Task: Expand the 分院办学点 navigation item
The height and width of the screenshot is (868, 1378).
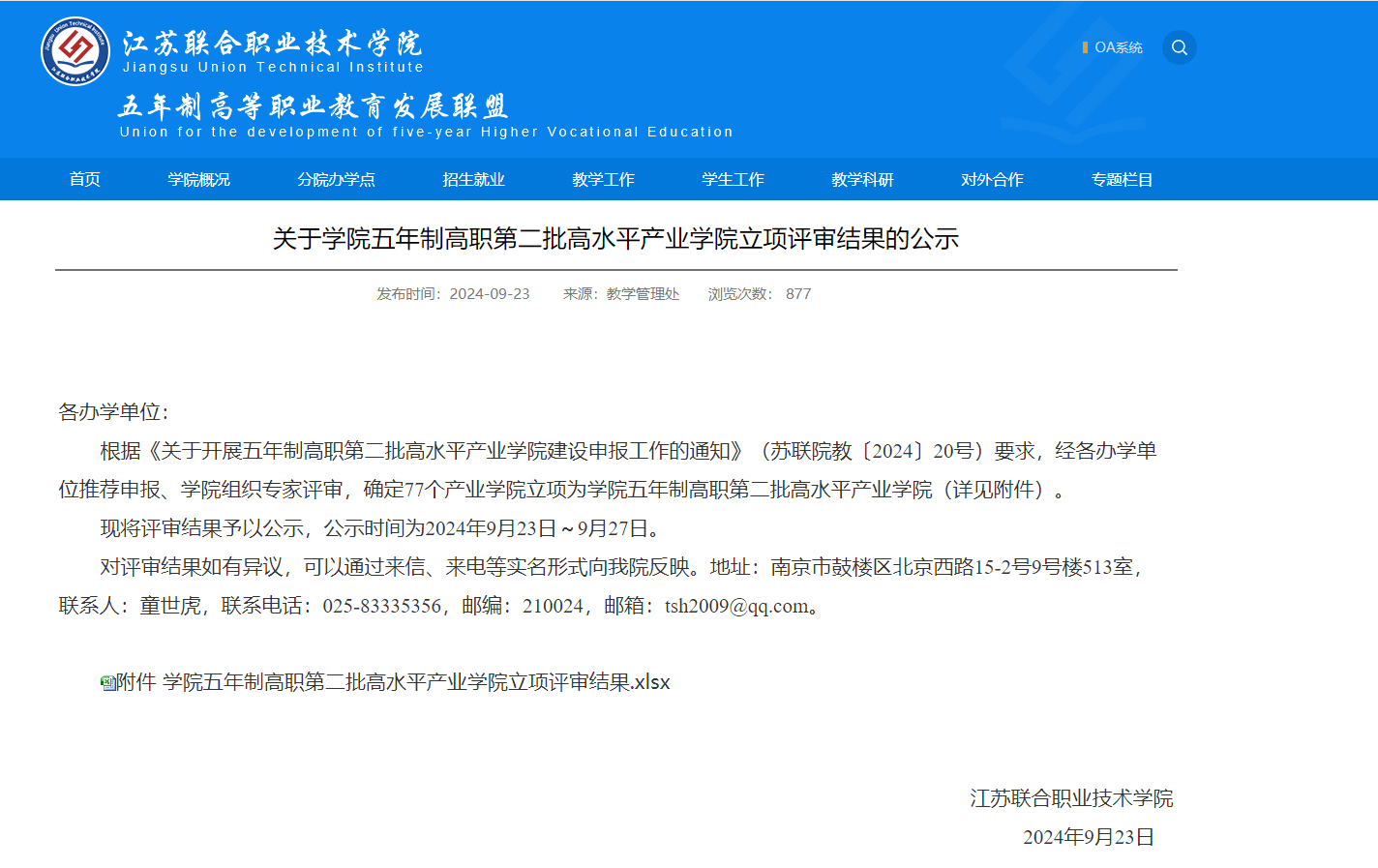Action: click(x=336, y=179)
